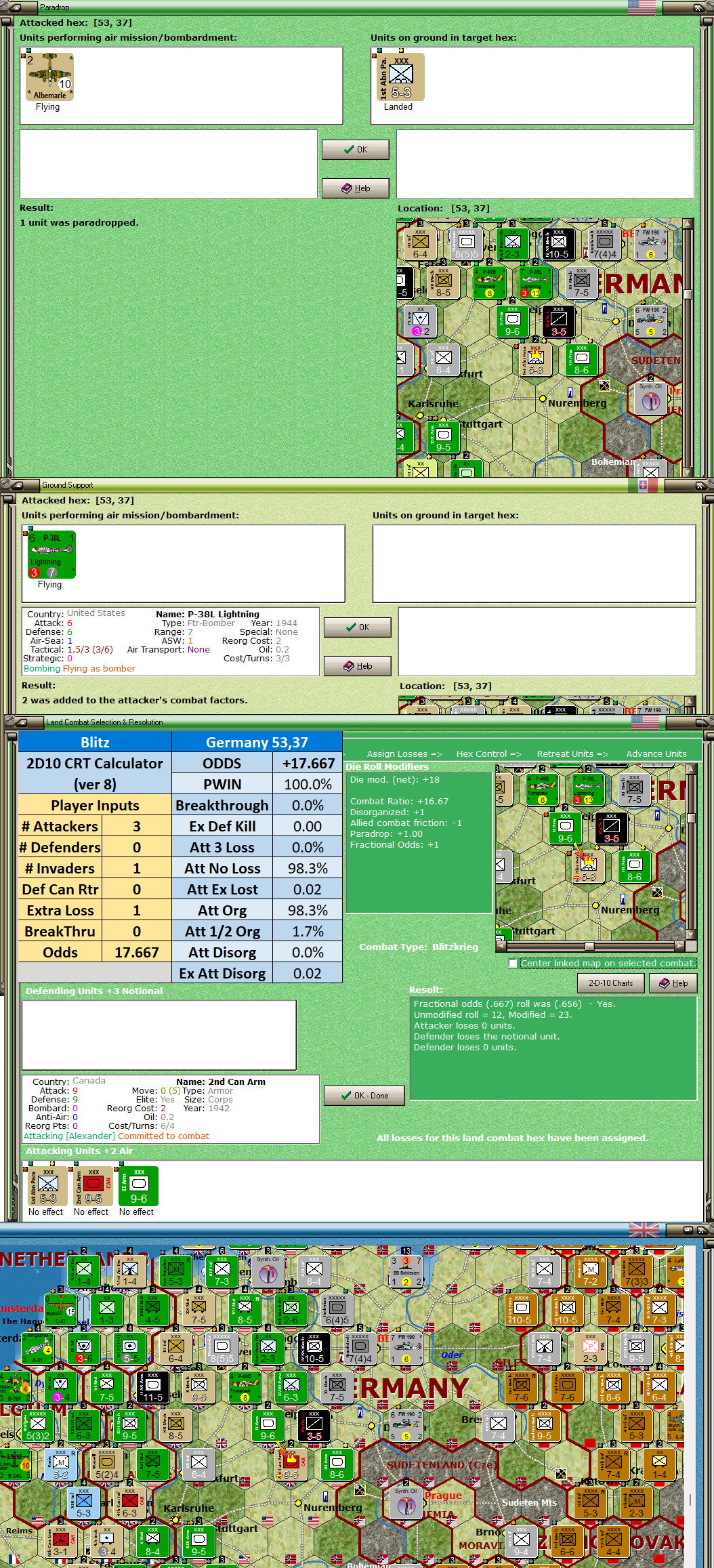714x1568 pixels.
Task: Click the BB Bohleslen naval counter on main map
Action: 406,1272
